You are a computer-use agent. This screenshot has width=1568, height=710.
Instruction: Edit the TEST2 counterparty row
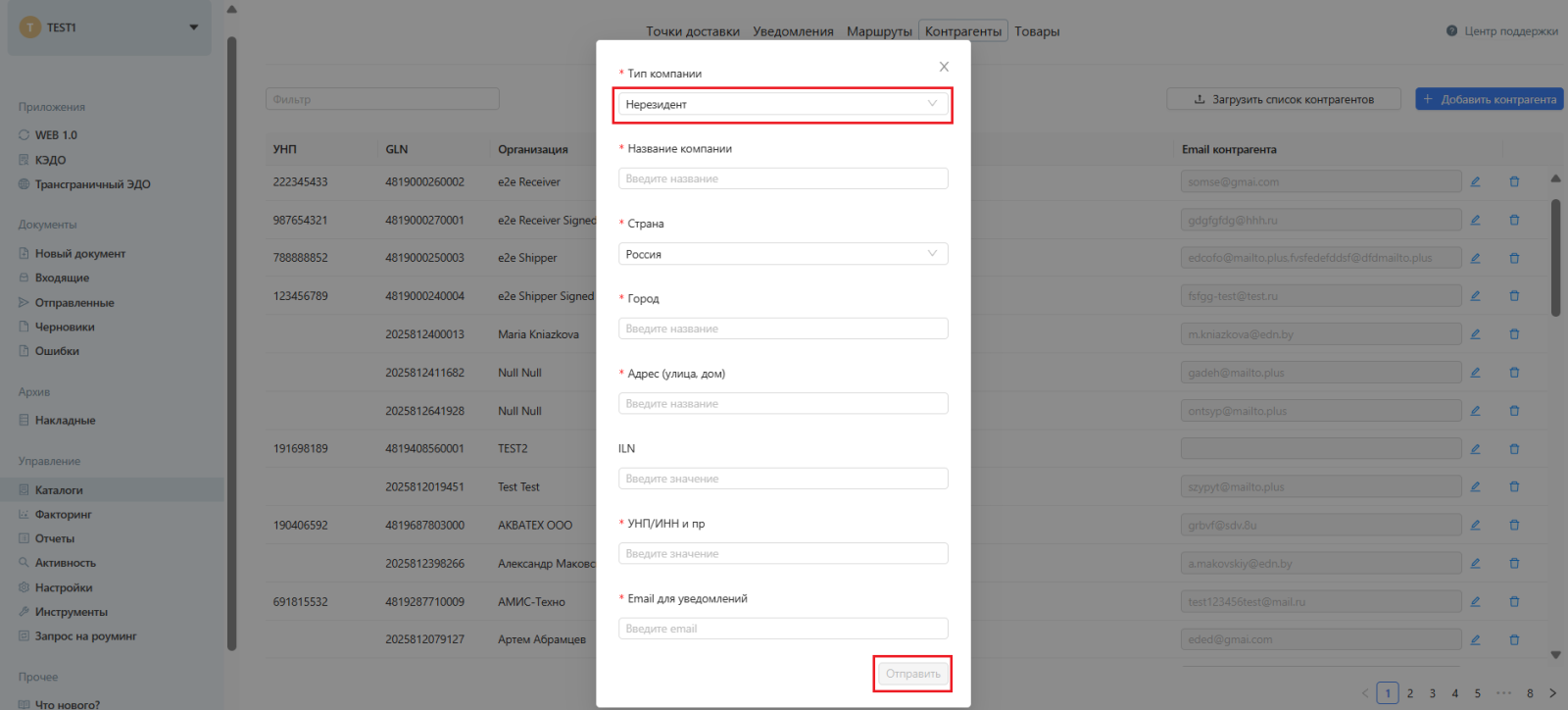[1475, 448]
